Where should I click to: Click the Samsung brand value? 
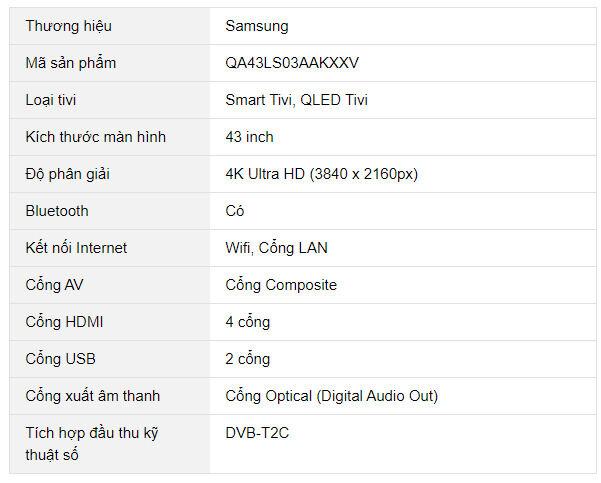pos(257,26)
